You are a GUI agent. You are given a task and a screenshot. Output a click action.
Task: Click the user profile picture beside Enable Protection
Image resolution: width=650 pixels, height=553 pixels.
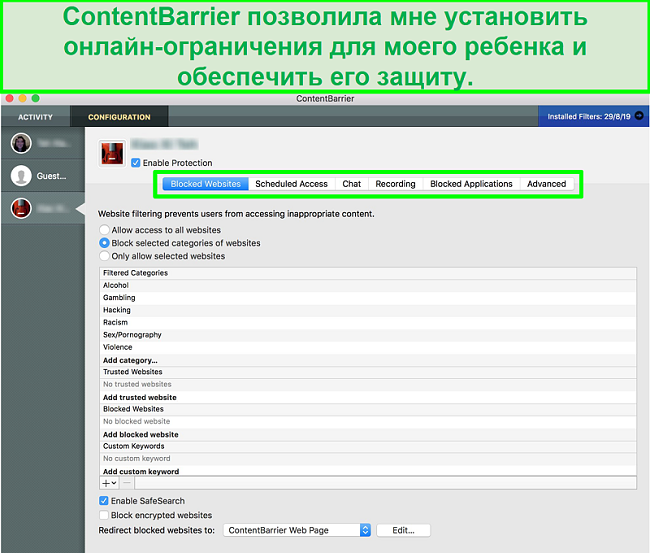[112, 153]
